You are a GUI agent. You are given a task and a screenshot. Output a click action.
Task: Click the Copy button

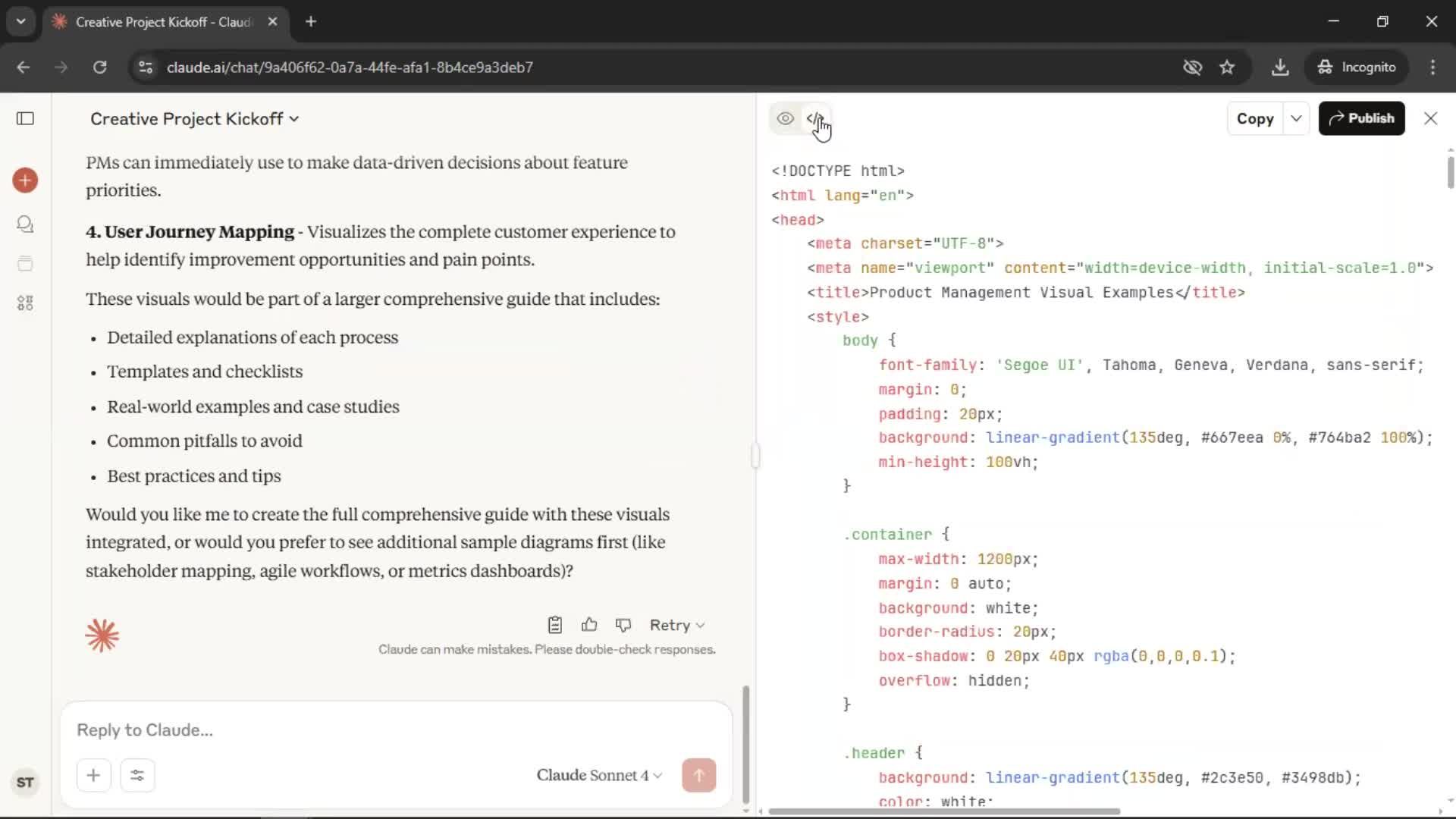[1255, 118]
